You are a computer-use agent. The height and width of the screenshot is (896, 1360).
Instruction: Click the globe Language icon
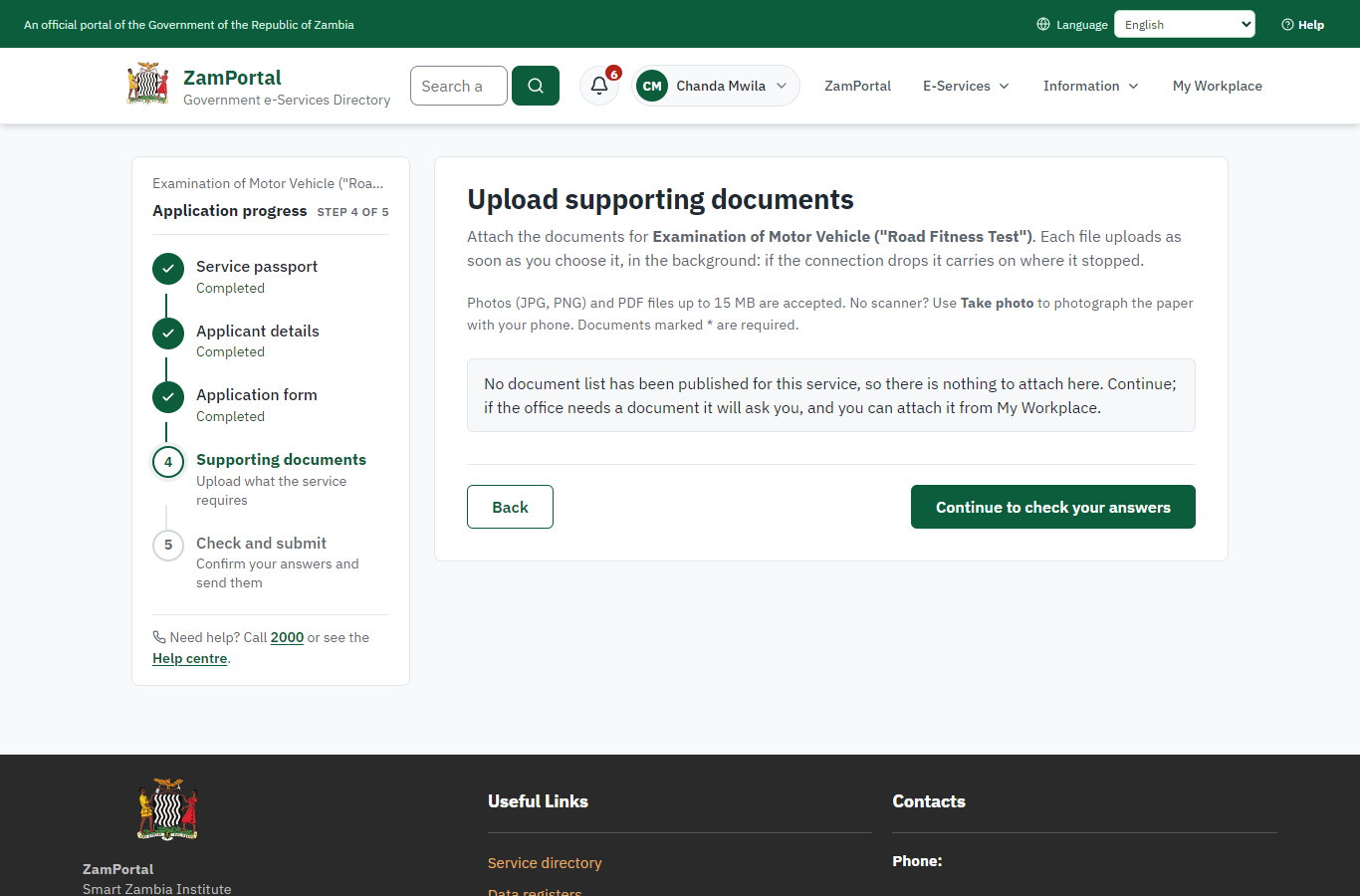[x=1043, y=24]
